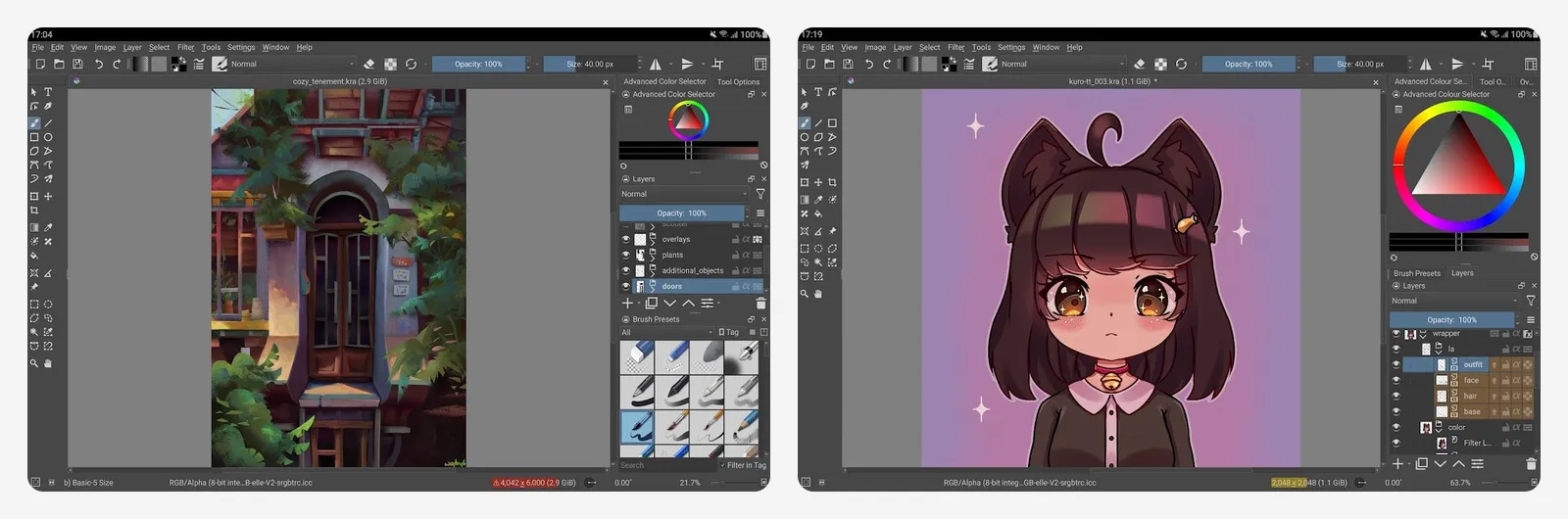
Task: Hide the additional_objects layer in left window
Action: tap(626, 270)
